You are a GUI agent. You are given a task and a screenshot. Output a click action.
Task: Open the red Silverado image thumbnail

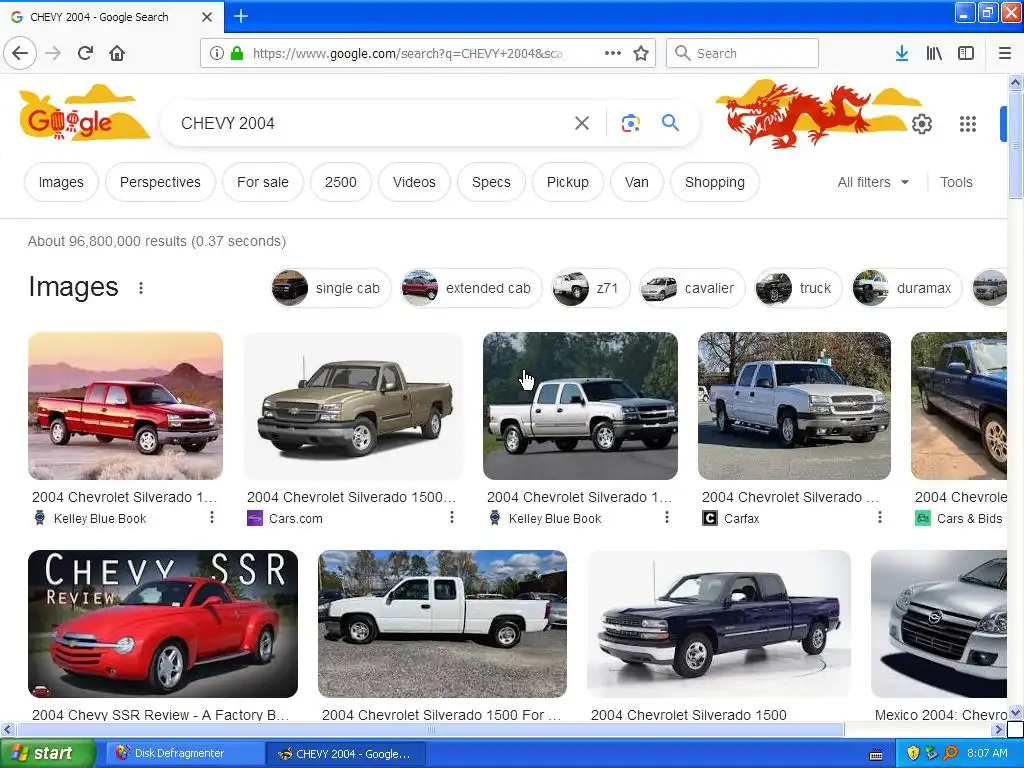tap(125, 406)
